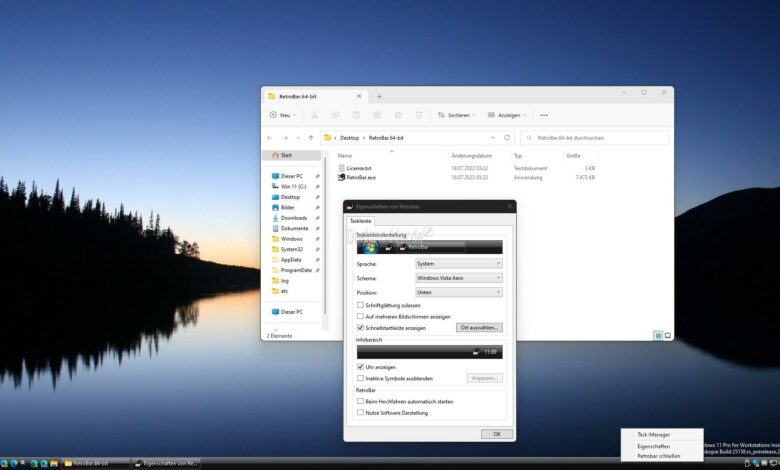Click the Ort auswählen... button
Viewport: 780px width, 470px height.
point(479,327)
